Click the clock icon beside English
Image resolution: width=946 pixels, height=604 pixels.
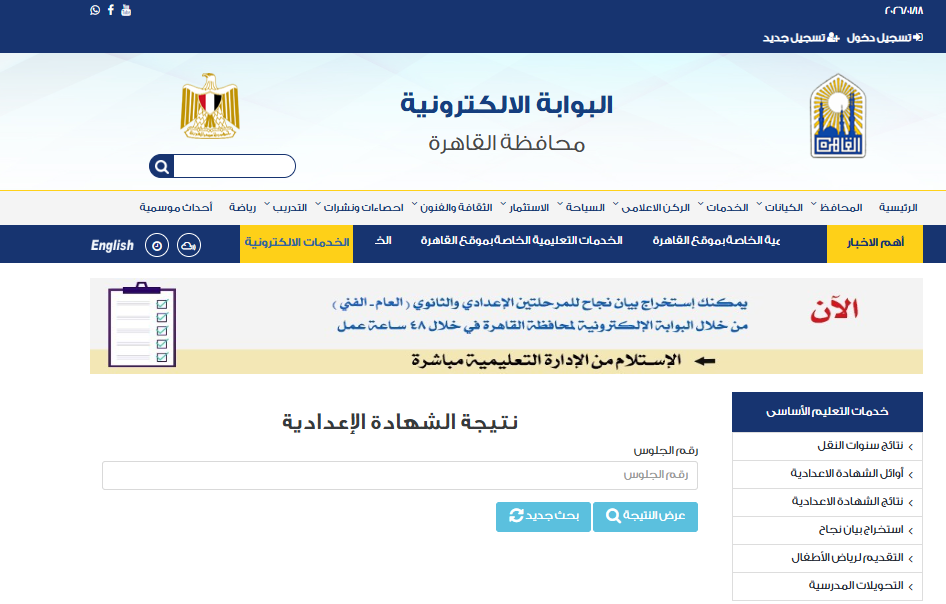pos(157,245)
